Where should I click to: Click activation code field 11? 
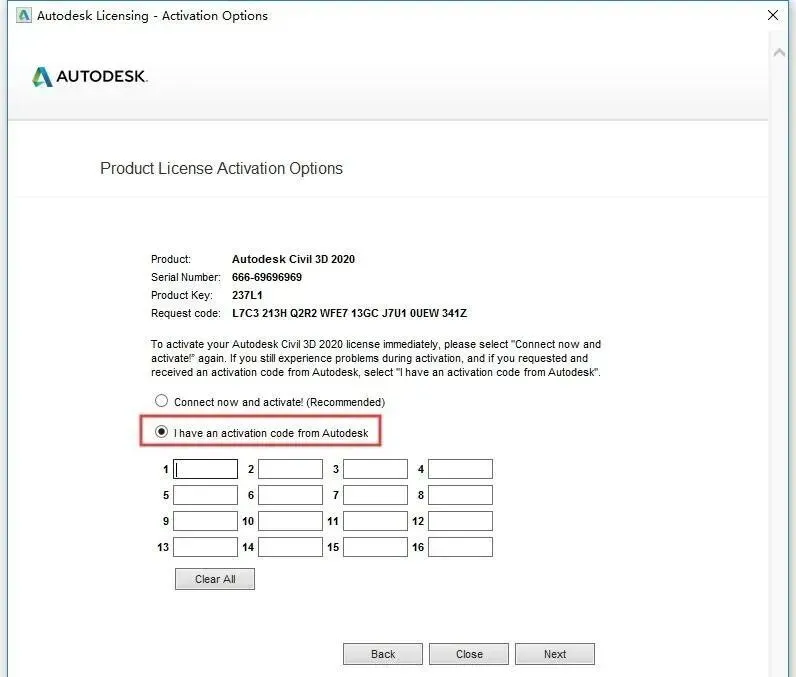(x=375, y=521)
